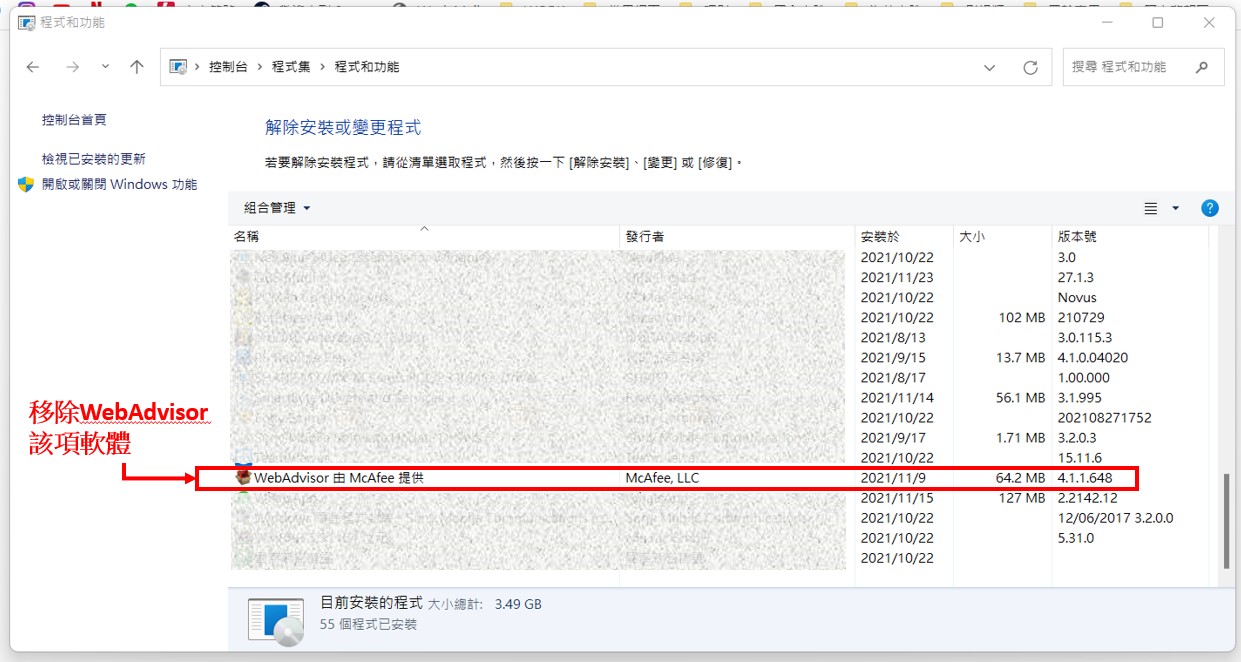Viewport: 1241px width, 662px height.
Task: Open the 組合管理 dropdown menu
Action: (277, 208)
